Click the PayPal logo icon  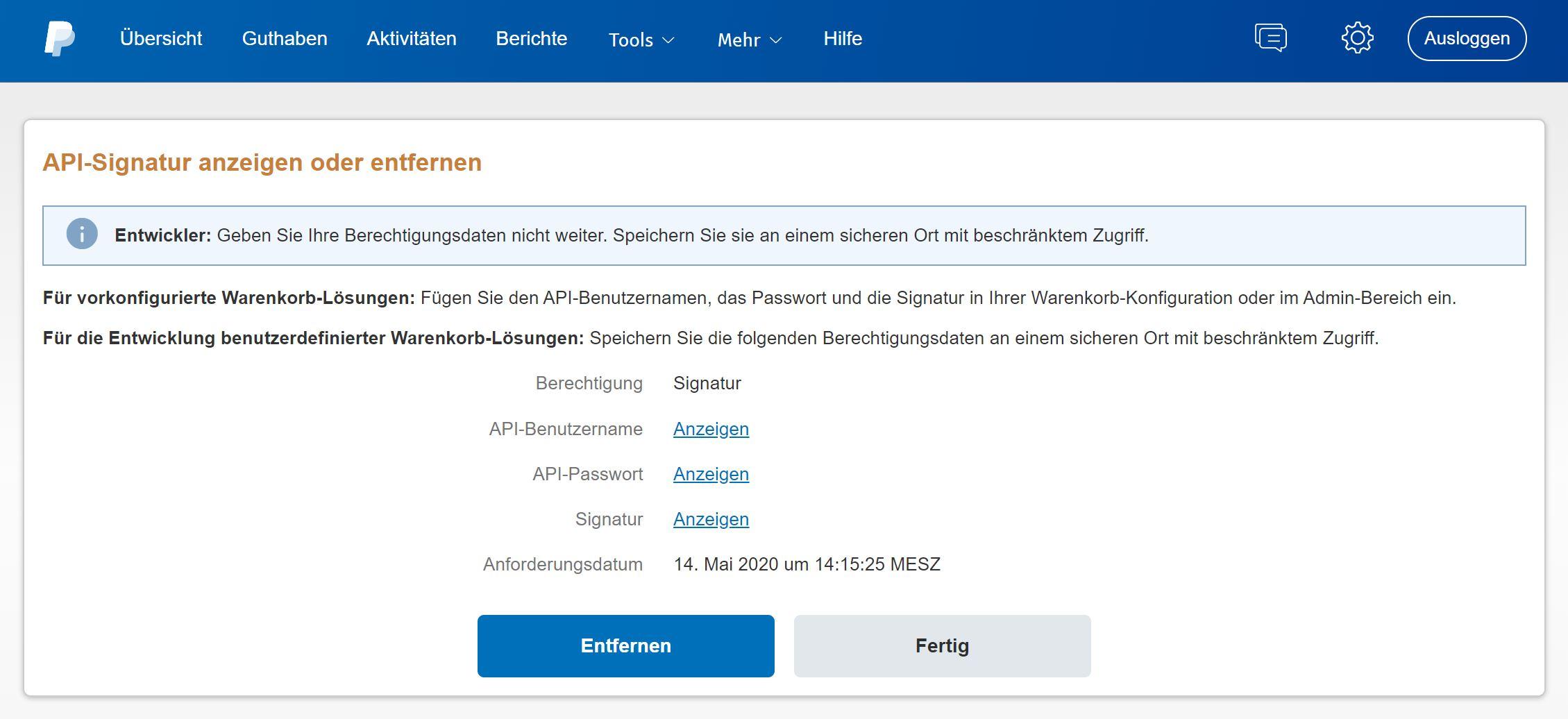click(x=60, y=39)
